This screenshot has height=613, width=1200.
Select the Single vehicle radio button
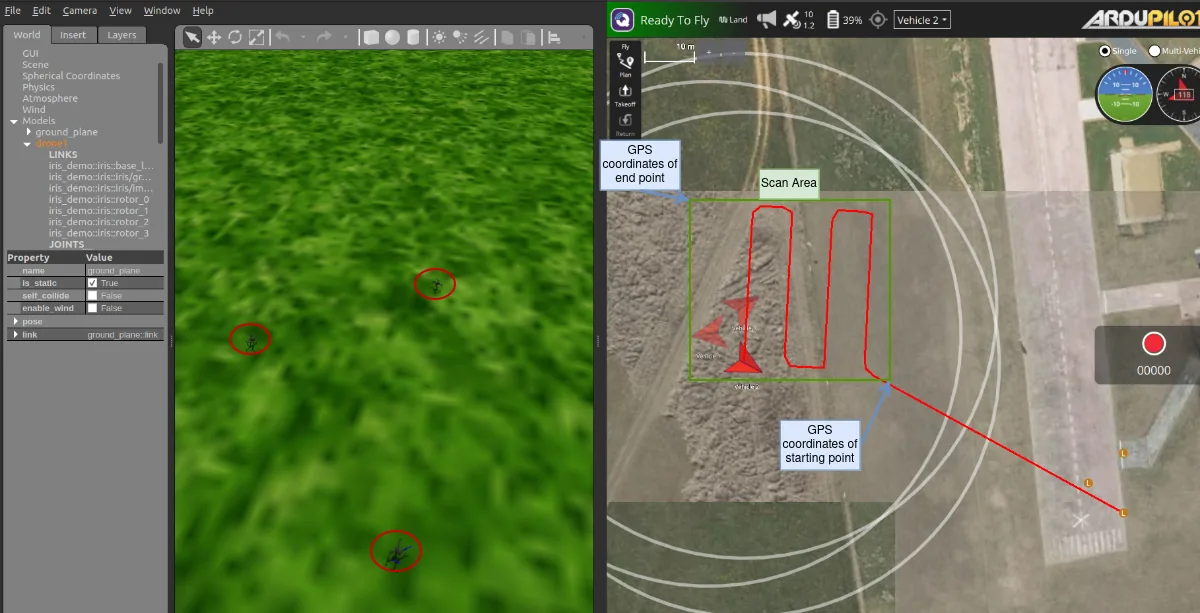[1105, 51]
